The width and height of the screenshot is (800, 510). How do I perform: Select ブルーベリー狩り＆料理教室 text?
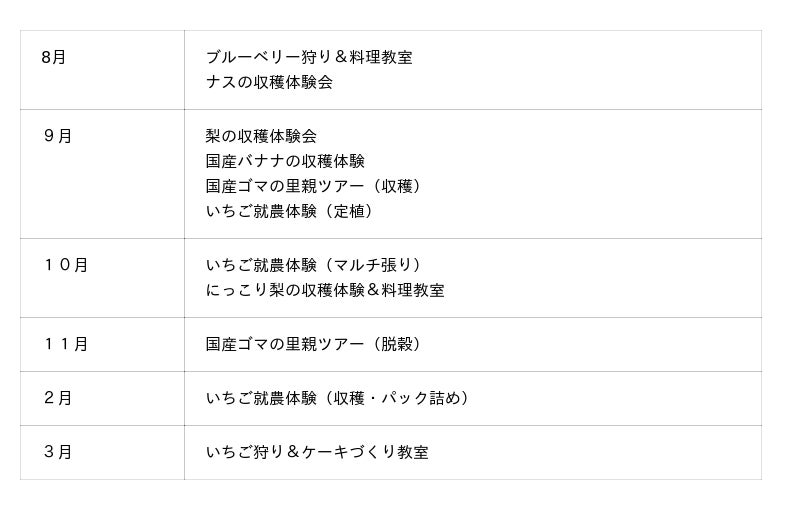[x=308, y=57]
